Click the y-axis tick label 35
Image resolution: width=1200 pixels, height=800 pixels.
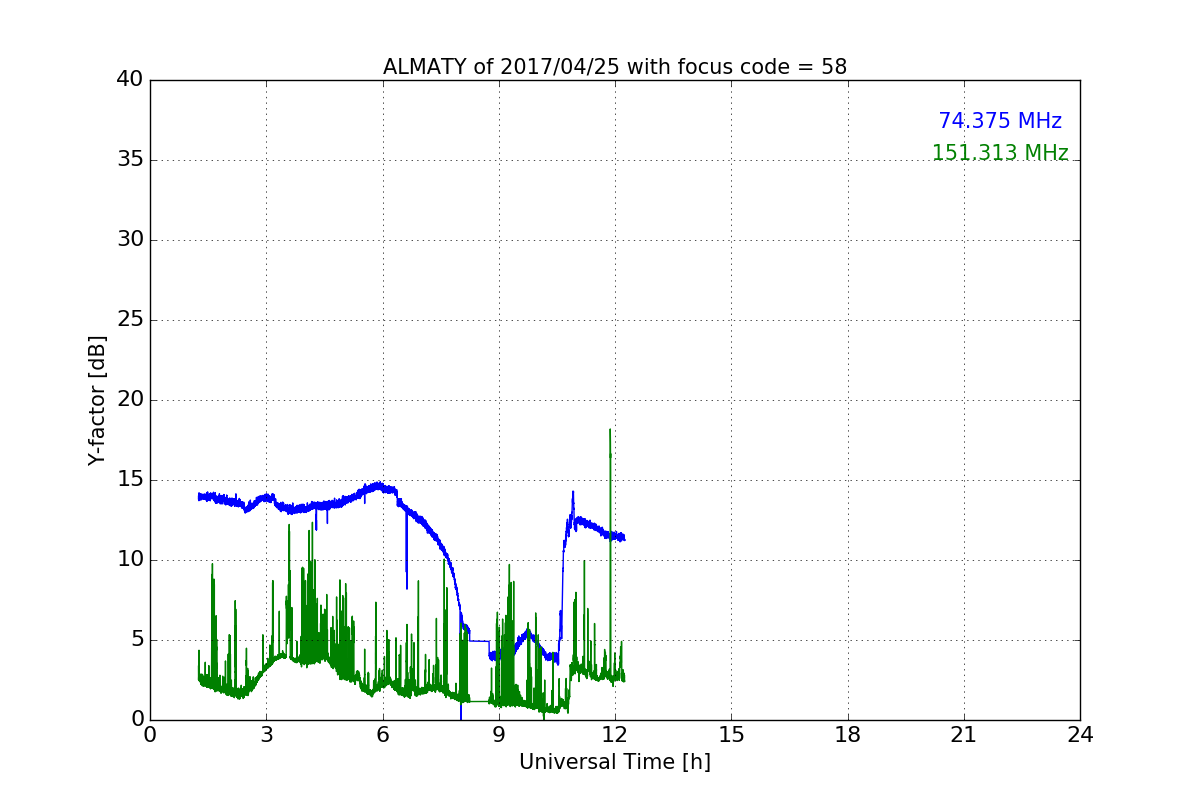point(130,160)
